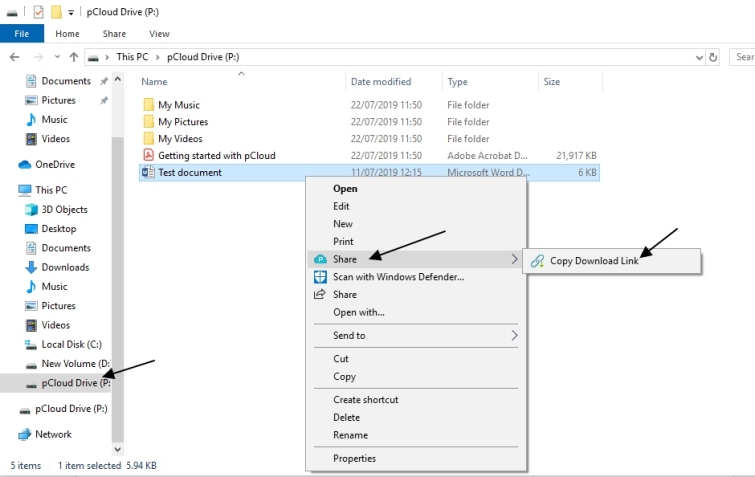Click the Network icon in sidebar
This screenshot has width=755, height=477.
pos(25,434)
